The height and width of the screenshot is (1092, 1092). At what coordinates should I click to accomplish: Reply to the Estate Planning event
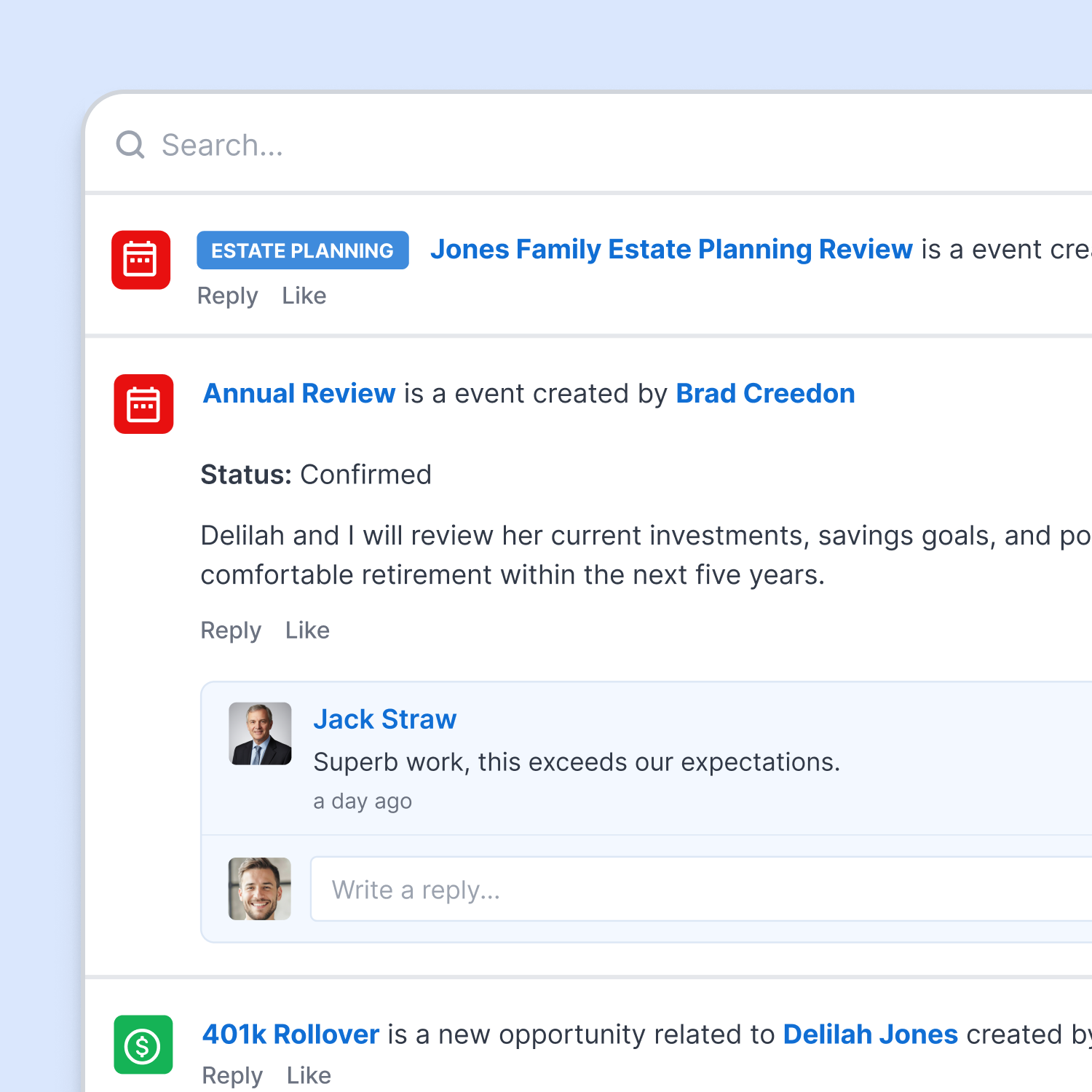(x=227, y=296)
